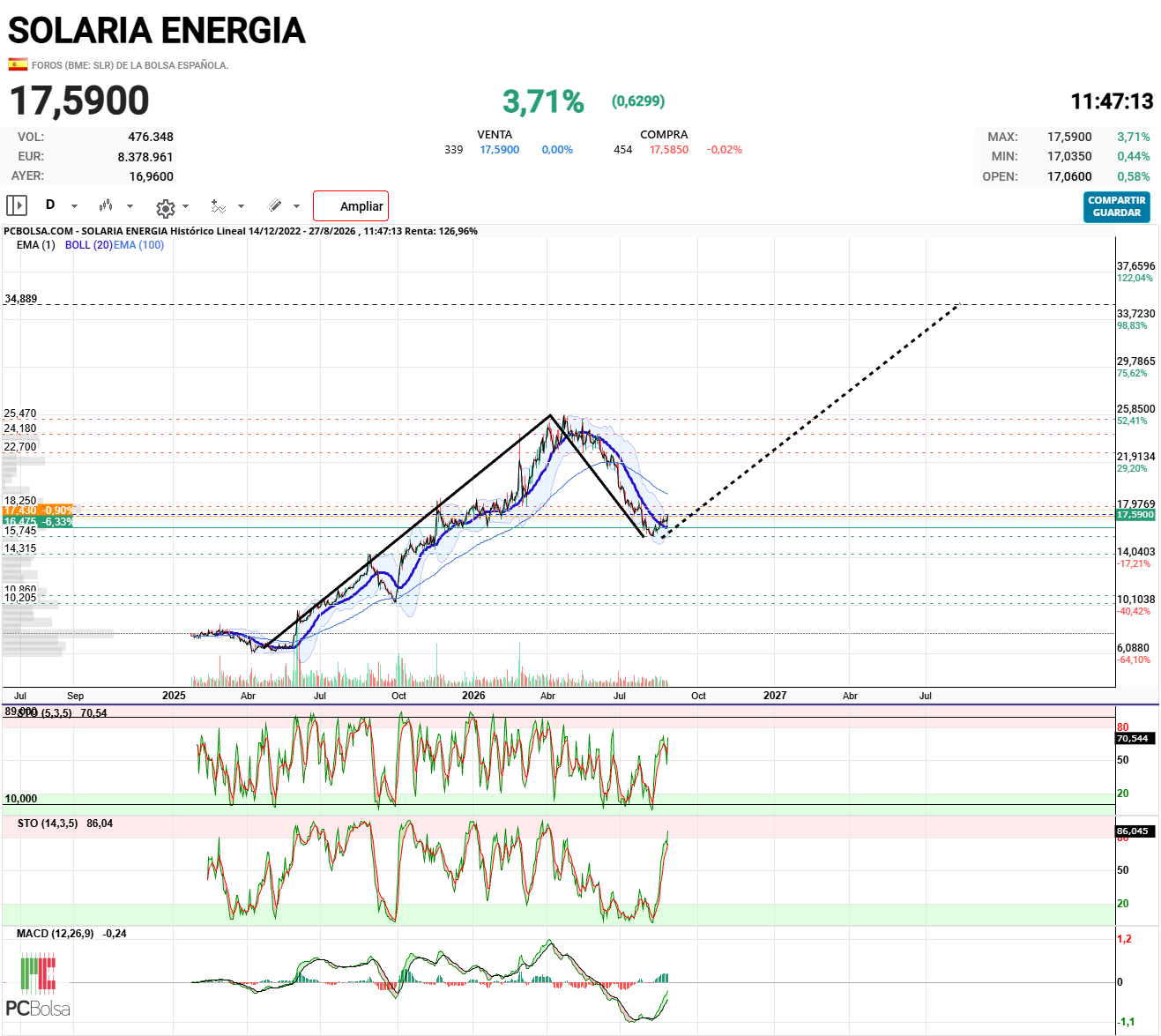Click the MIN value 17,0350

pyautogui.click(x=1069, y=156)
